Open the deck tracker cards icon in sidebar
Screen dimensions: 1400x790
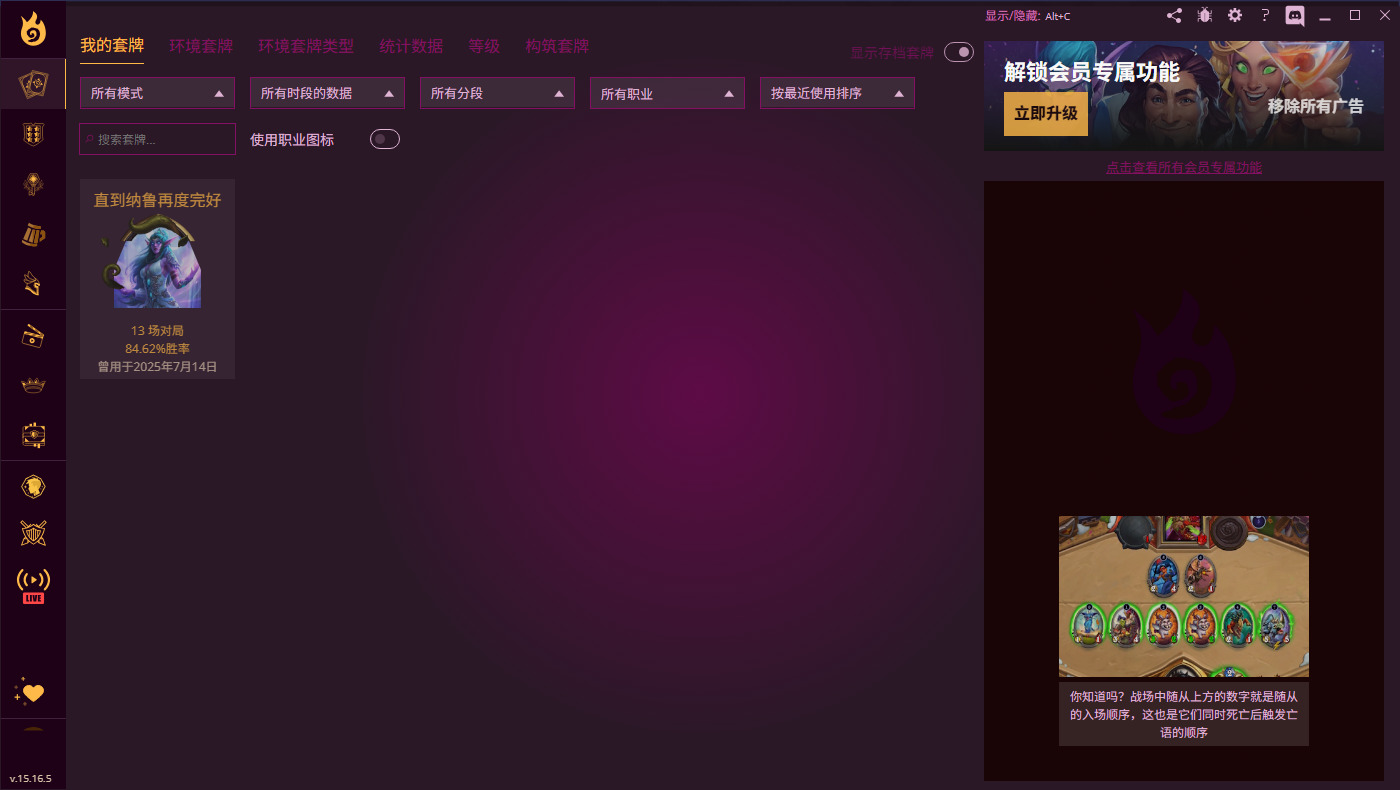[x=33, y=84]
